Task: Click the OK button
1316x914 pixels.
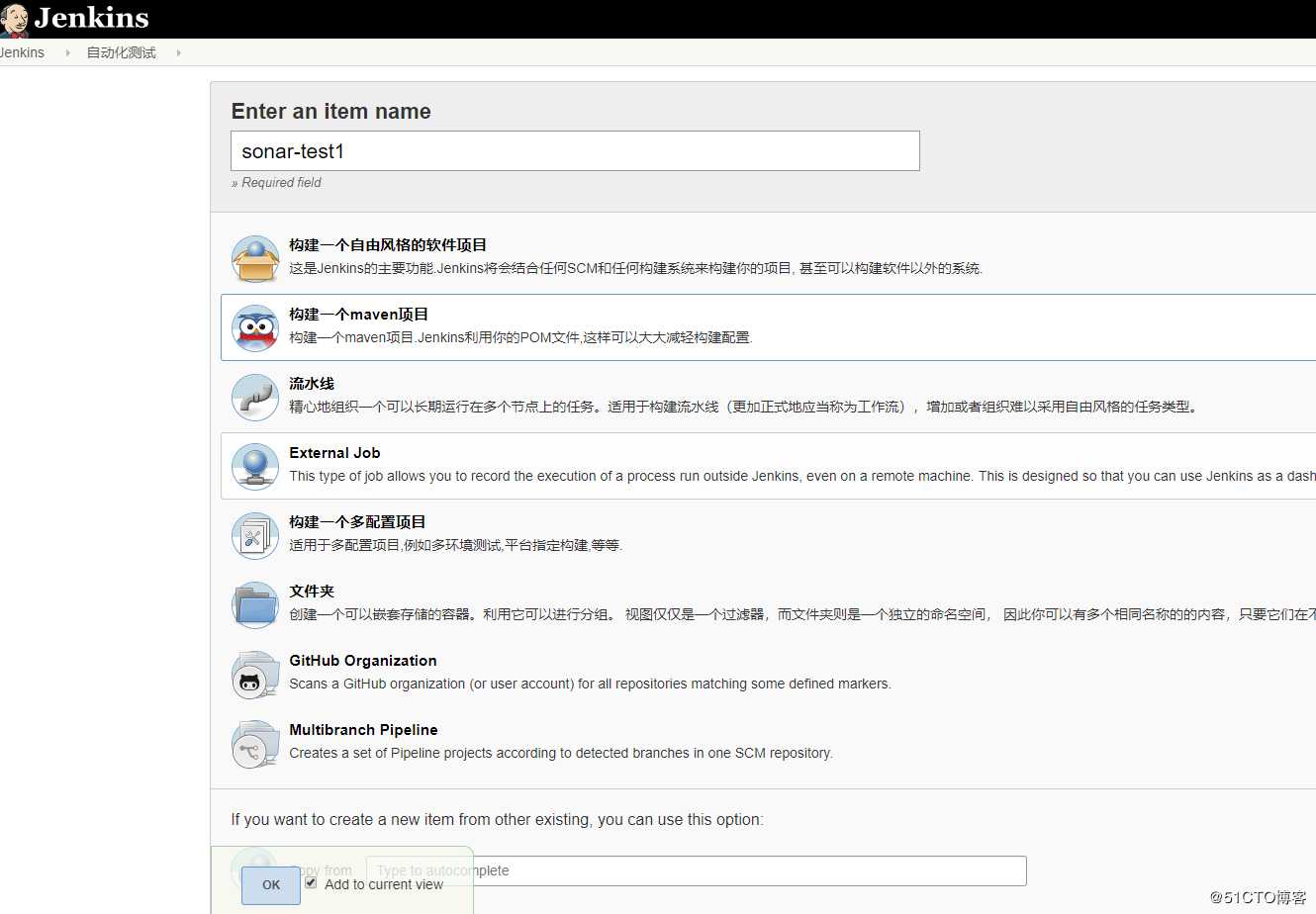Action: pos(271,885)
